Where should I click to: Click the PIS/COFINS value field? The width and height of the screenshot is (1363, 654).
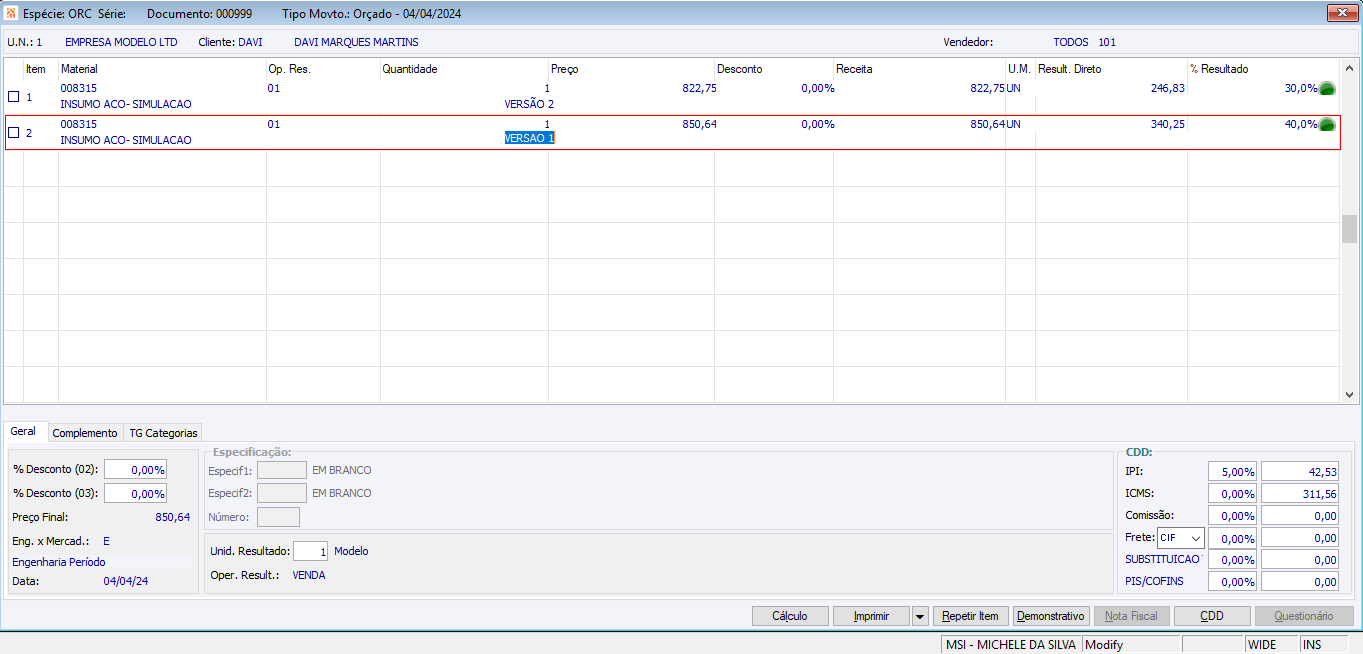[x=1300, y=582]
